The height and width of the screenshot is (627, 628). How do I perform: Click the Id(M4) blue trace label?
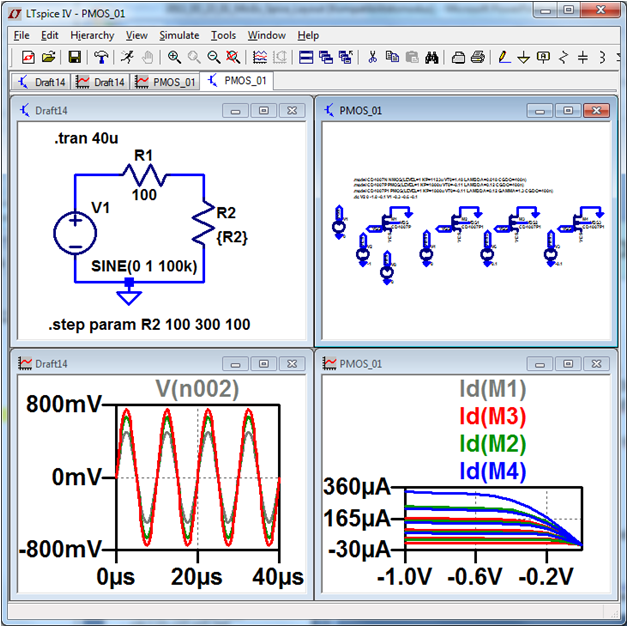tap(492, 468)
